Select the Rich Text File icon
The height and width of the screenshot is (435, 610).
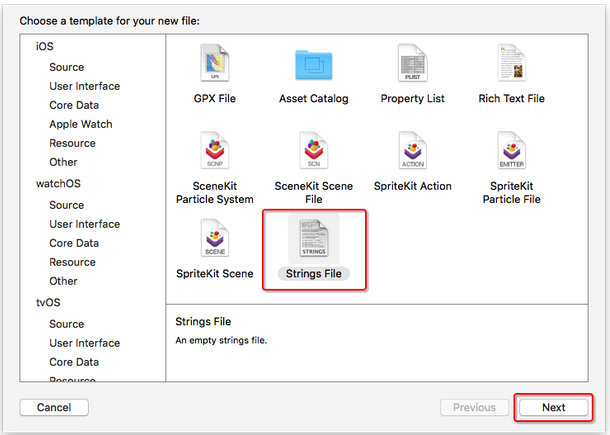(x=511, y=65)
